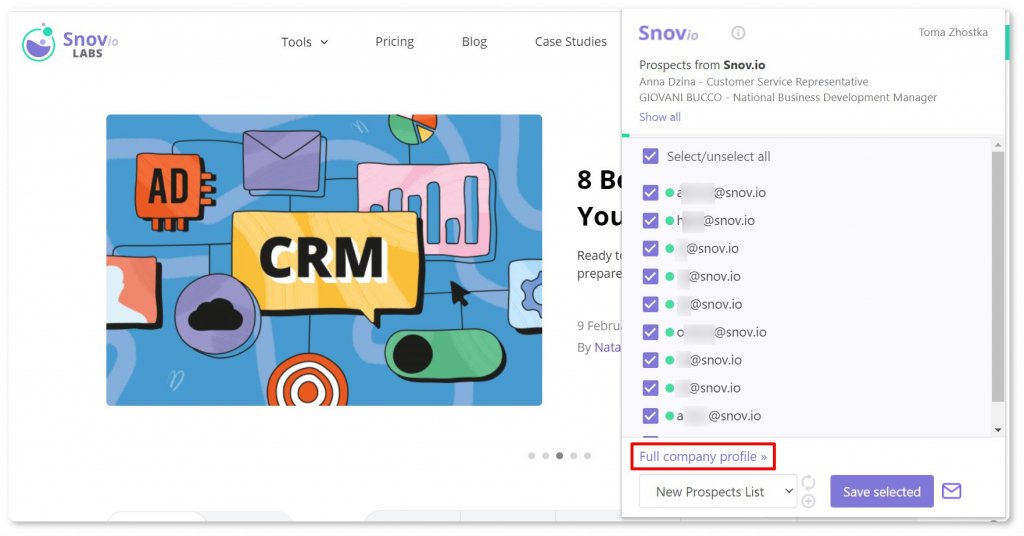
Task: Click the Snov.io Labs logo
Action: 70,42
